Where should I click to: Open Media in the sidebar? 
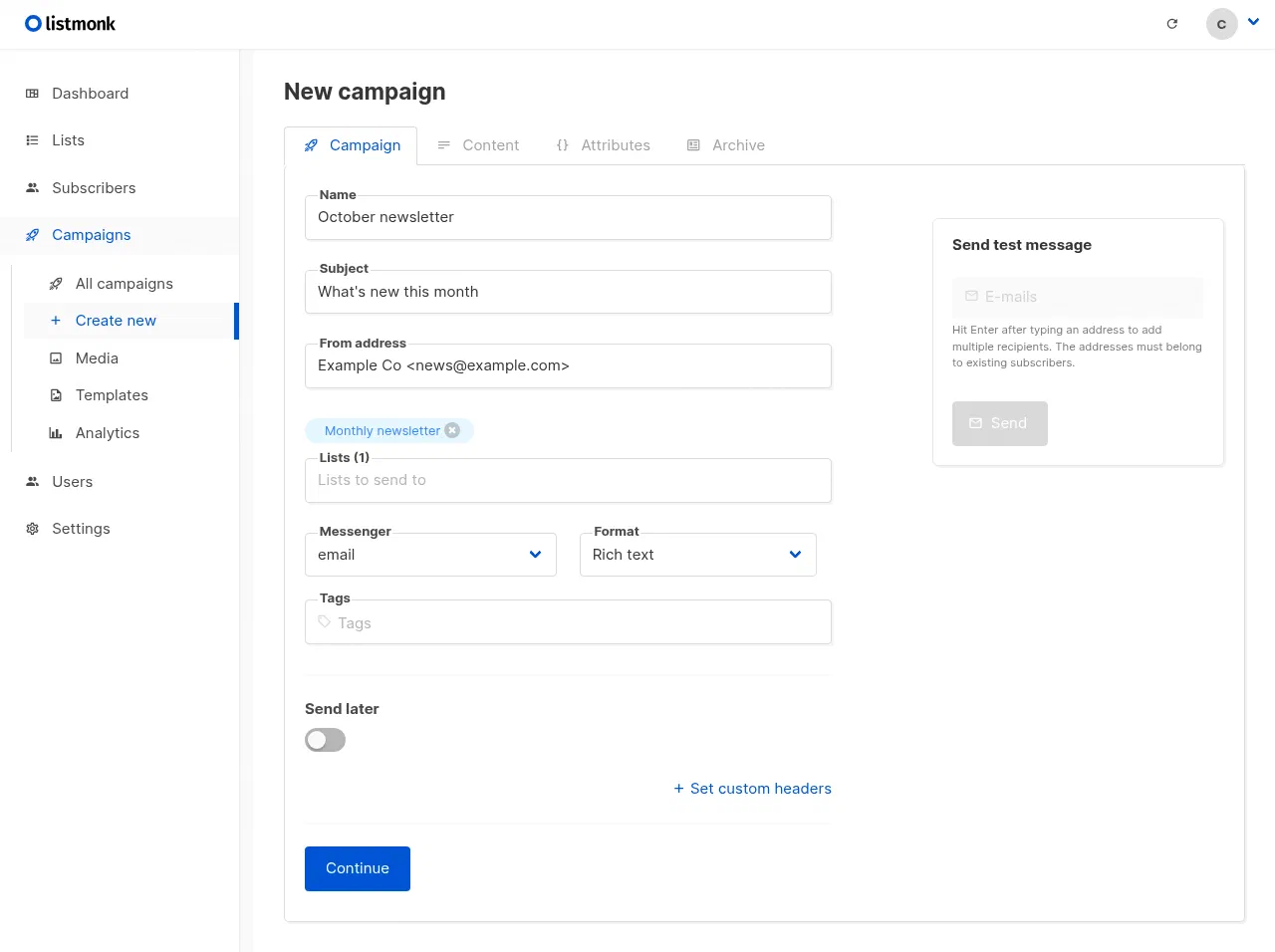[x=129, y=358]
